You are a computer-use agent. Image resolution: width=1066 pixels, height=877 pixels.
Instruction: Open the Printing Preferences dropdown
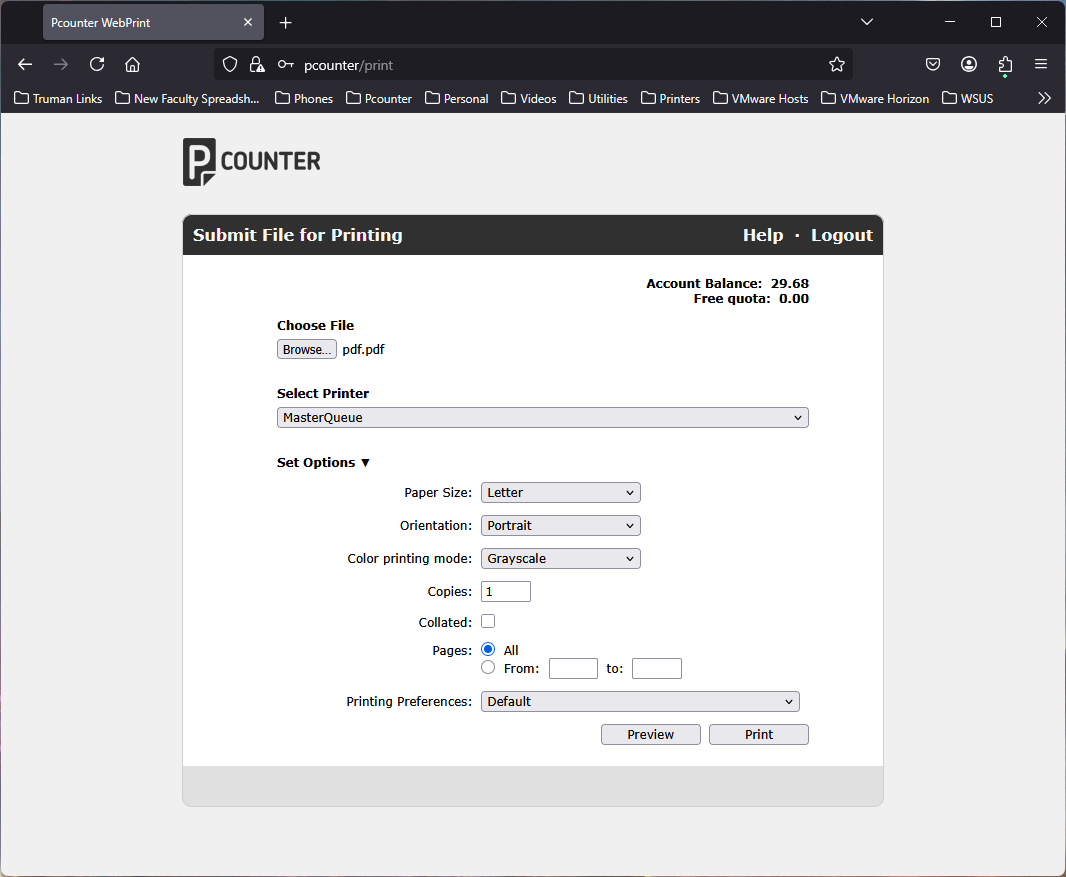640,702
